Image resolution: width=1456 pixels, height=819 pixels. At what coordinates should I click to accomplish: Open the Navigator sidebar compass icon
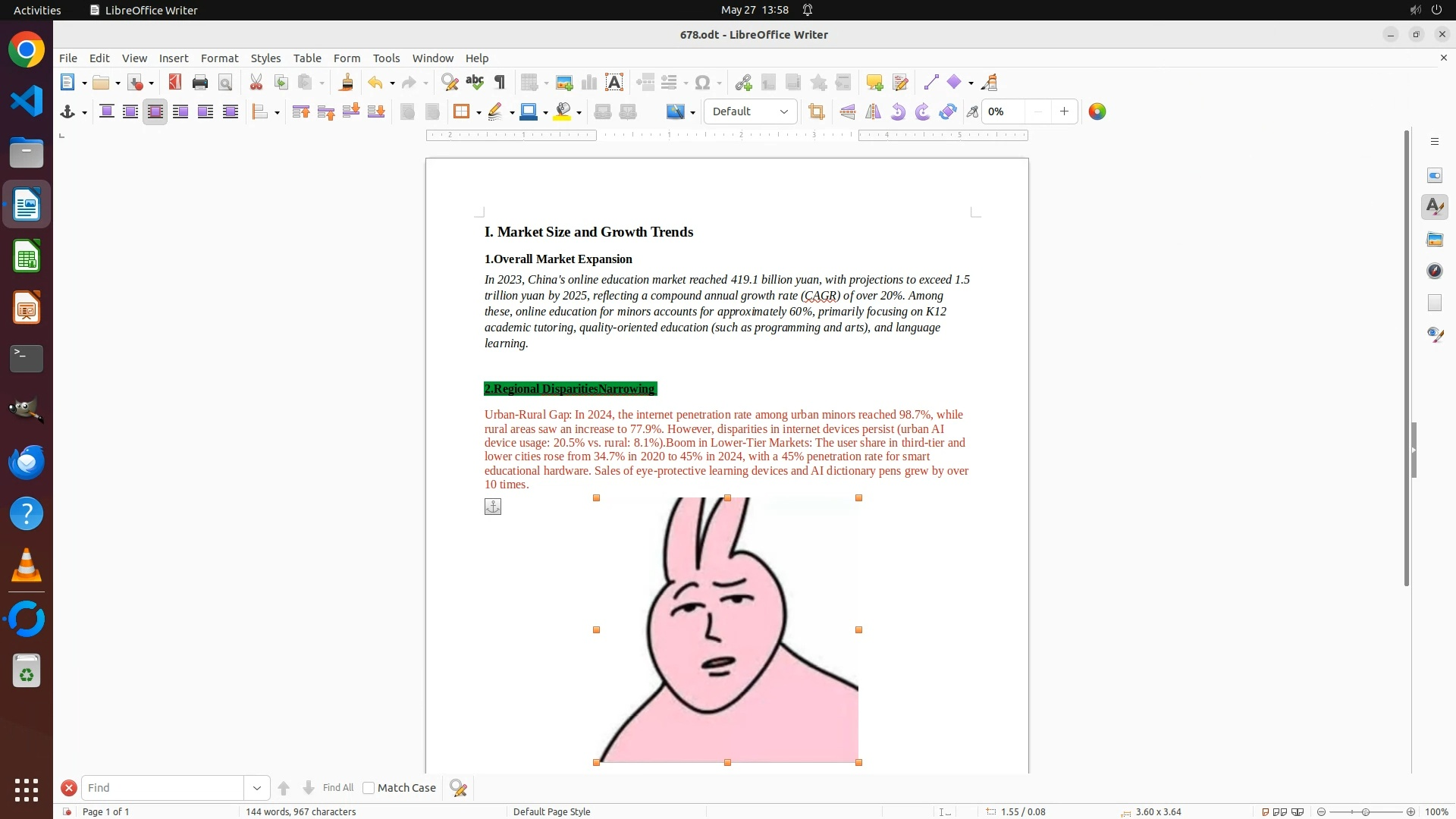pos(1434,271)
